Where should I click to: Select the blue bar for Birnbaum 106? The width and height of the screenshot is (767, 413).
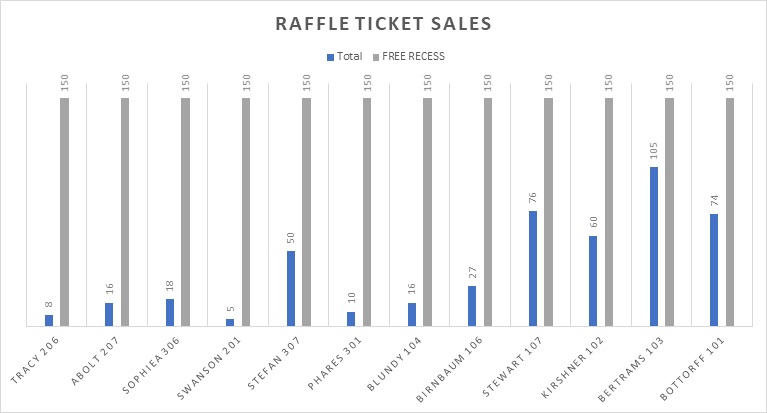click(472, 305)
